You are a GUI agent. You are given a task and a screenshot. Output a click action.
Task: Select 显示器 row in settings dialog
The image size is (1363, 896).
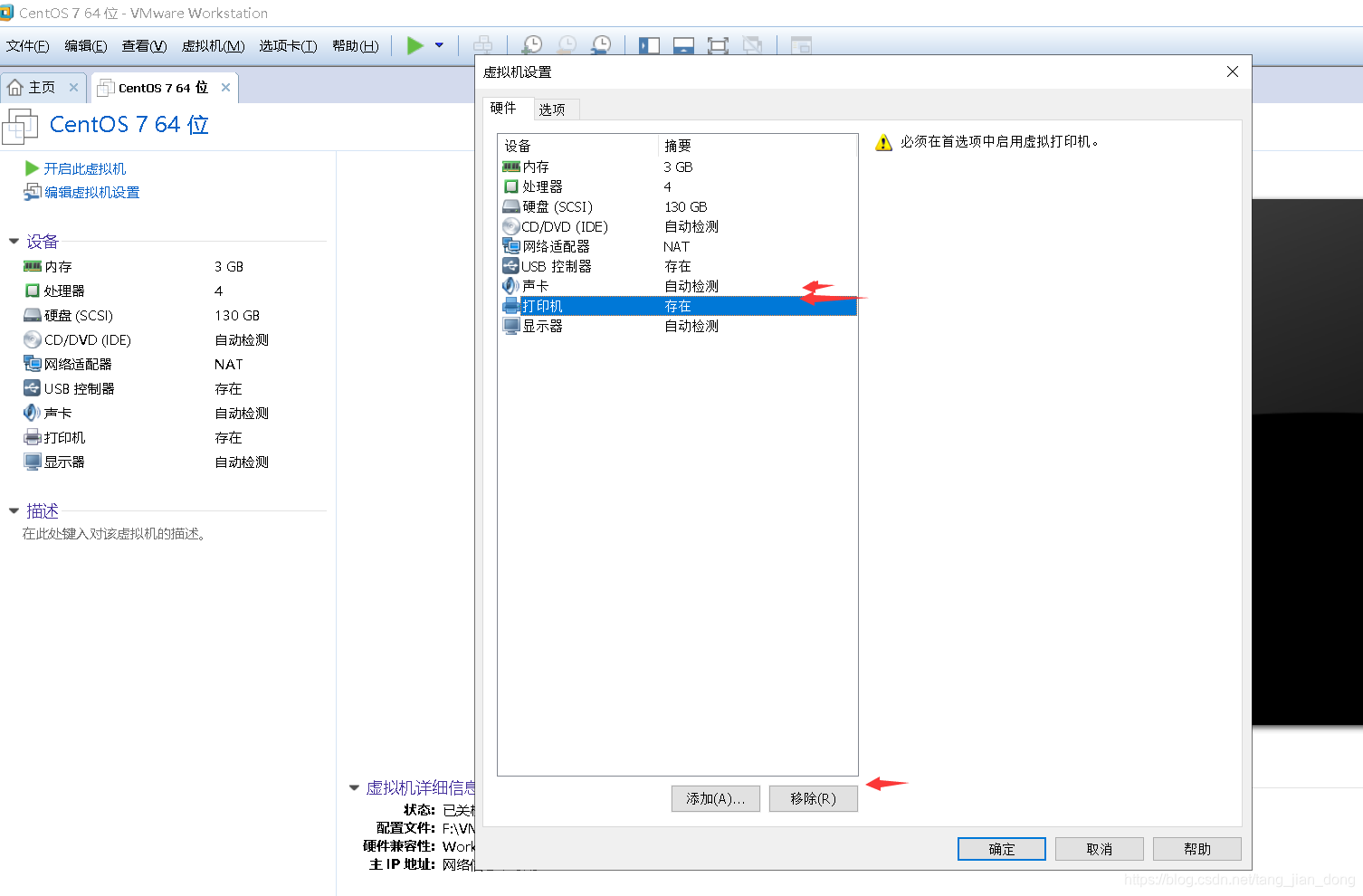[677, 326]
